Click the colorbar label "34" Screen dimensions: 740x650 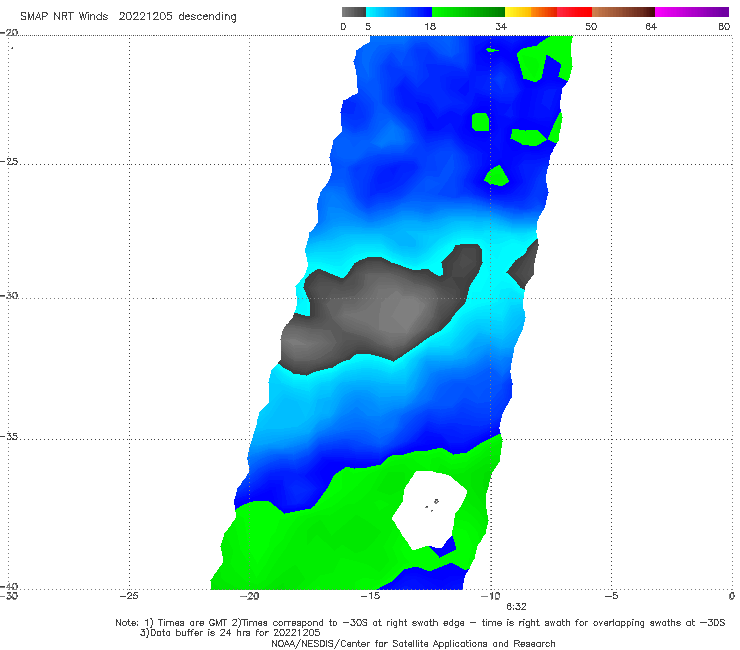(x=501, y=27)
